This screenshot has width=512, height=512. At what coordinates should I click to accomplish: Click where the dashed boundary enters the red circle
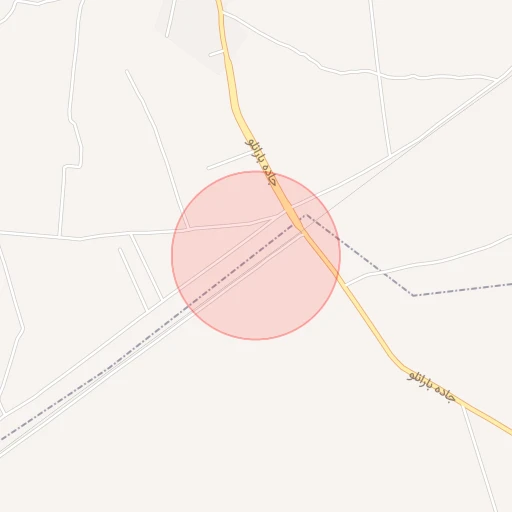(190, 305)
